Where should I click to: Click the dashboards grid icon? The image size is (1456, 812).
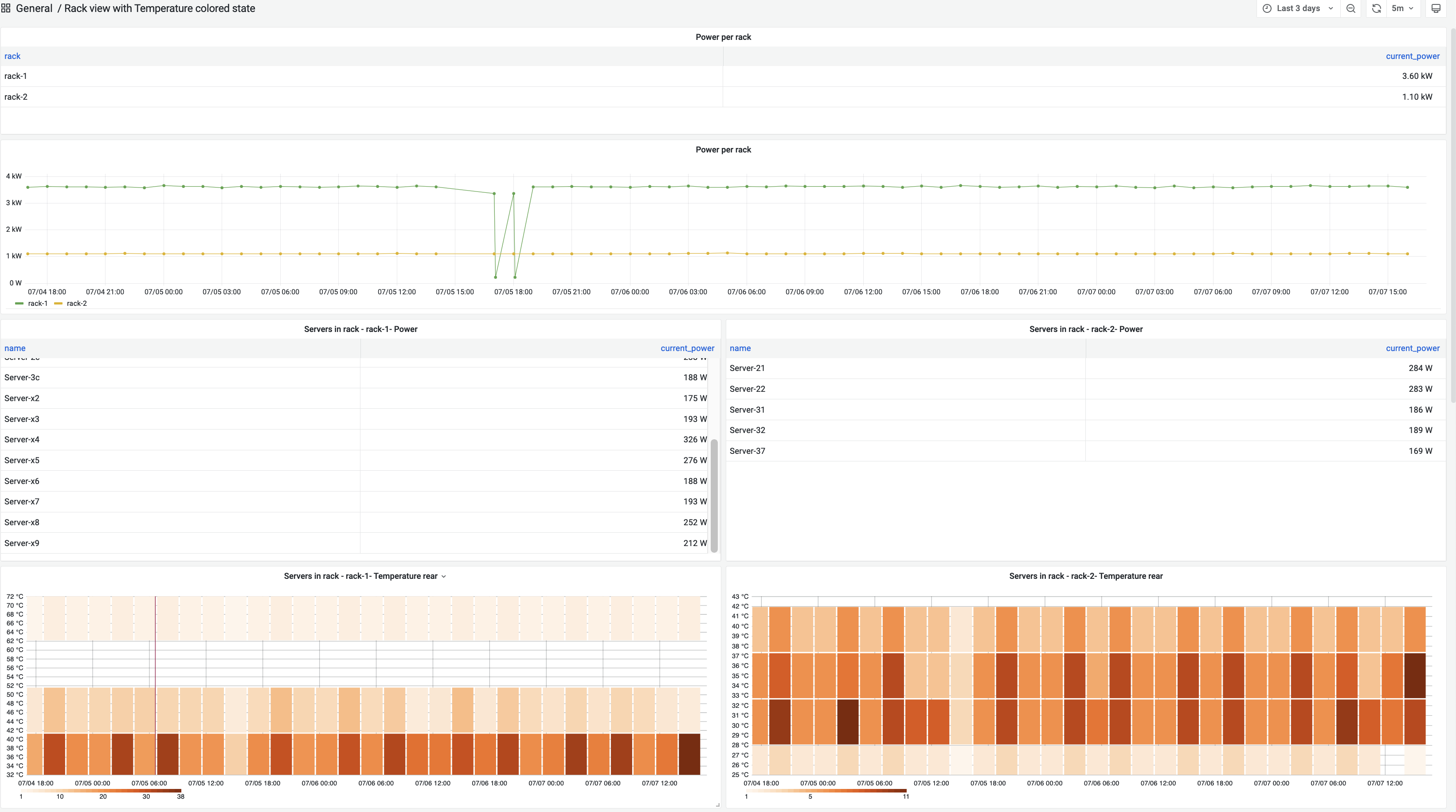[6, 8]
